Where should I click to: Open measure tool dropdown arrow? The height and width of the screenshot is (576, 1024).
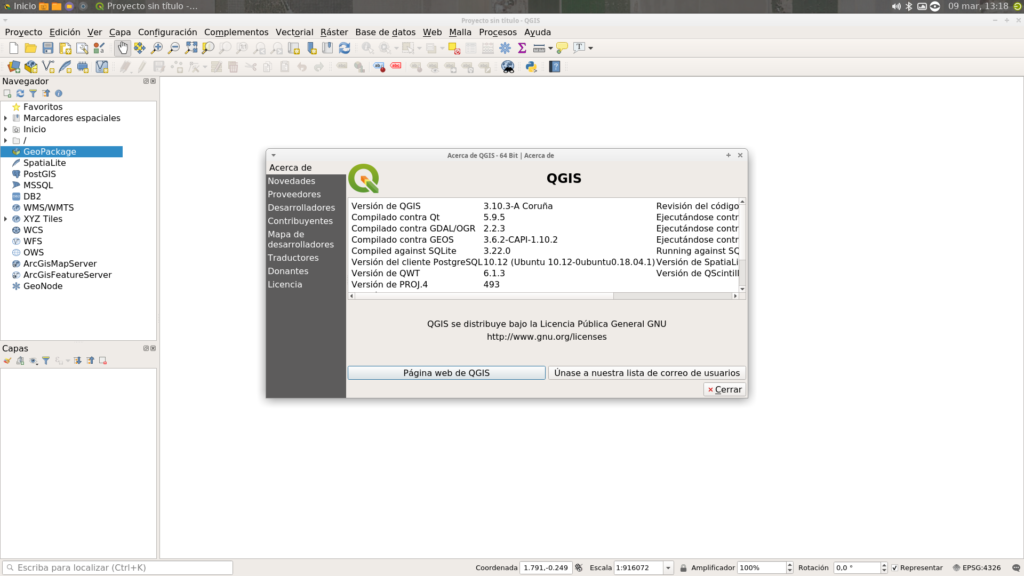click(551, 48)
